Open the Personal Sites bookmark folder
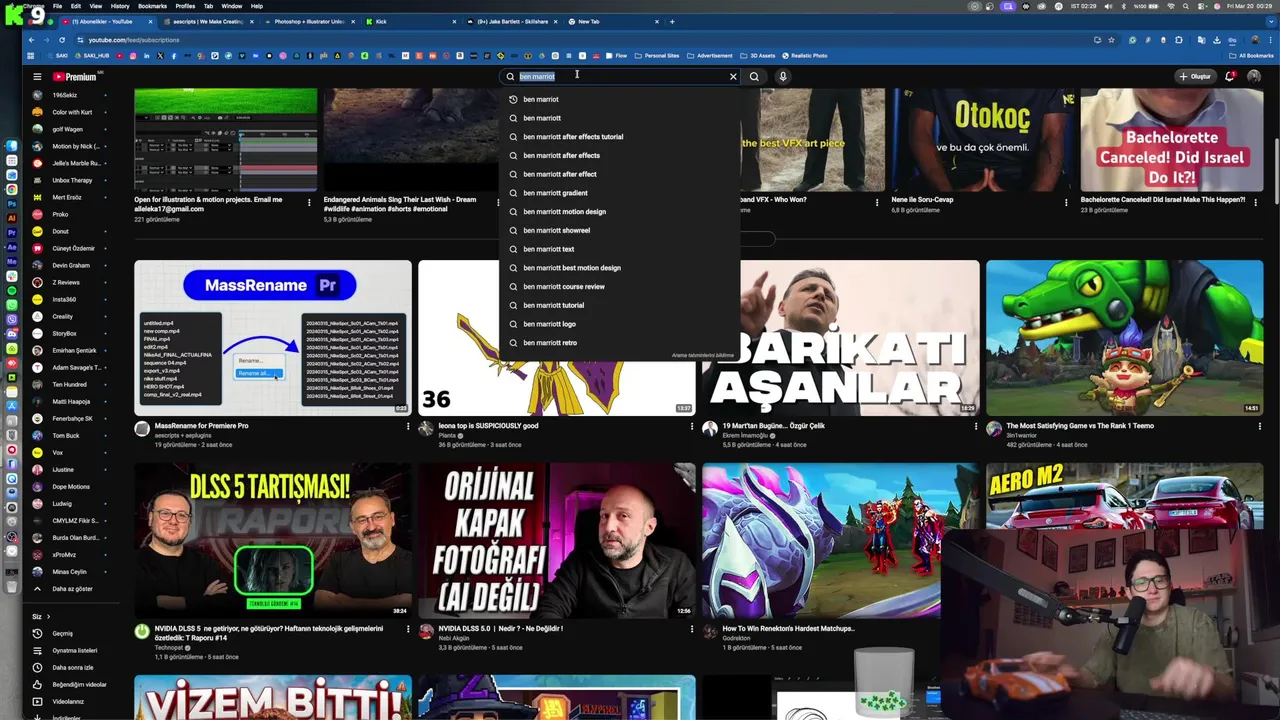 click(657, 56)
